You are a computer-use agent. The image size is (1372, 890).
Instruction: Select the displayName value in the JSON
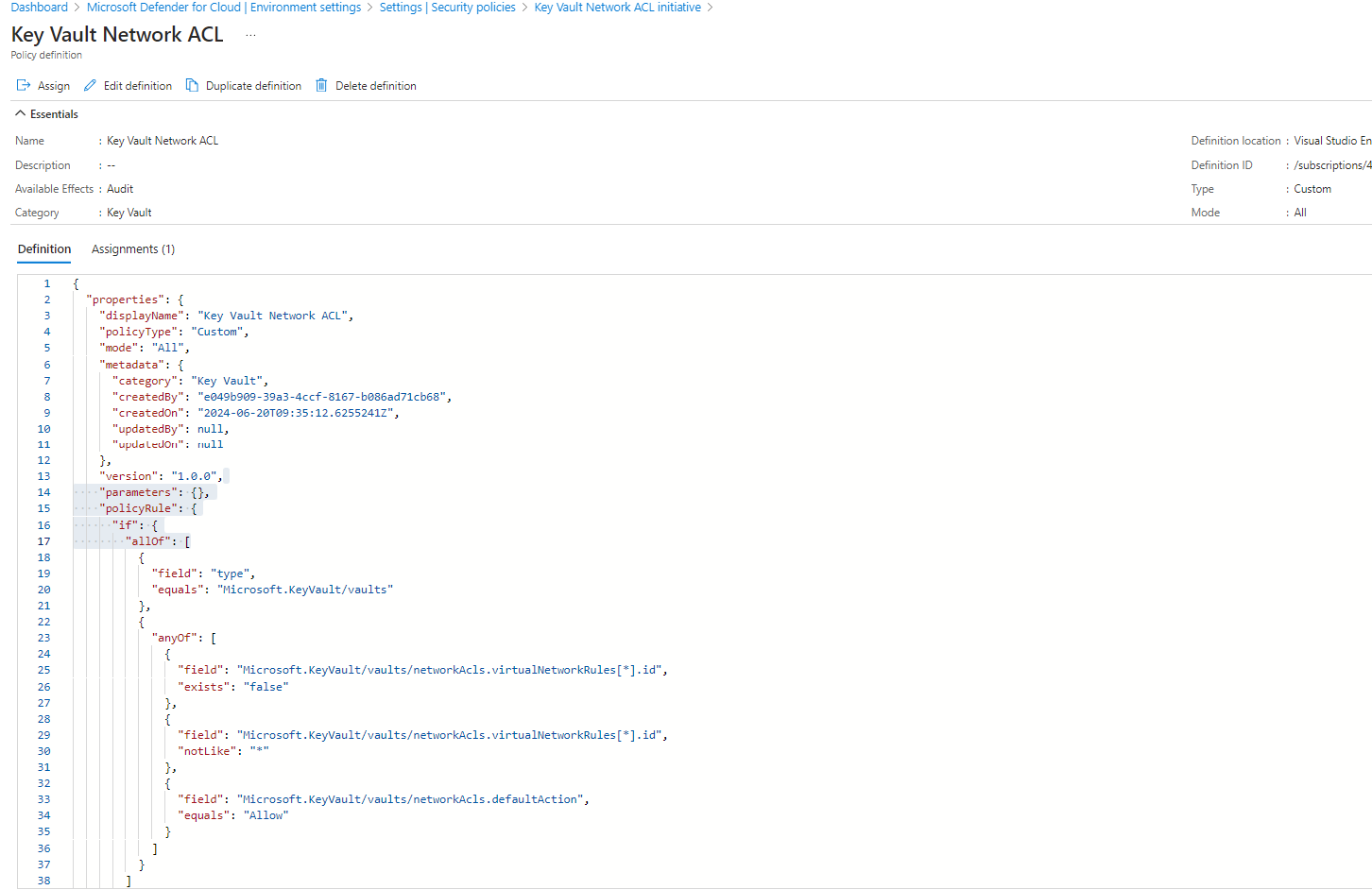[274, 315]
